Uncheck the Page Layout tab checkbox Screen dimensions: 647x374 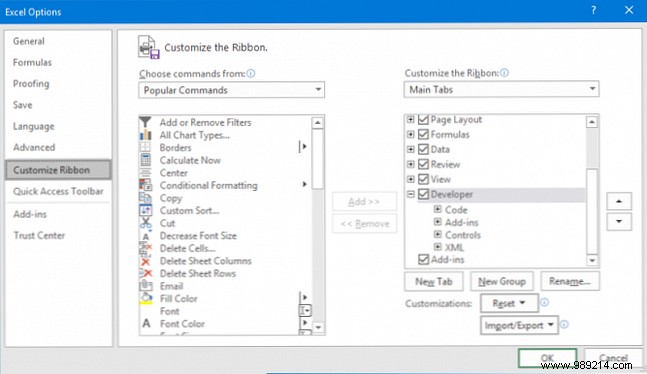(423, 119)
